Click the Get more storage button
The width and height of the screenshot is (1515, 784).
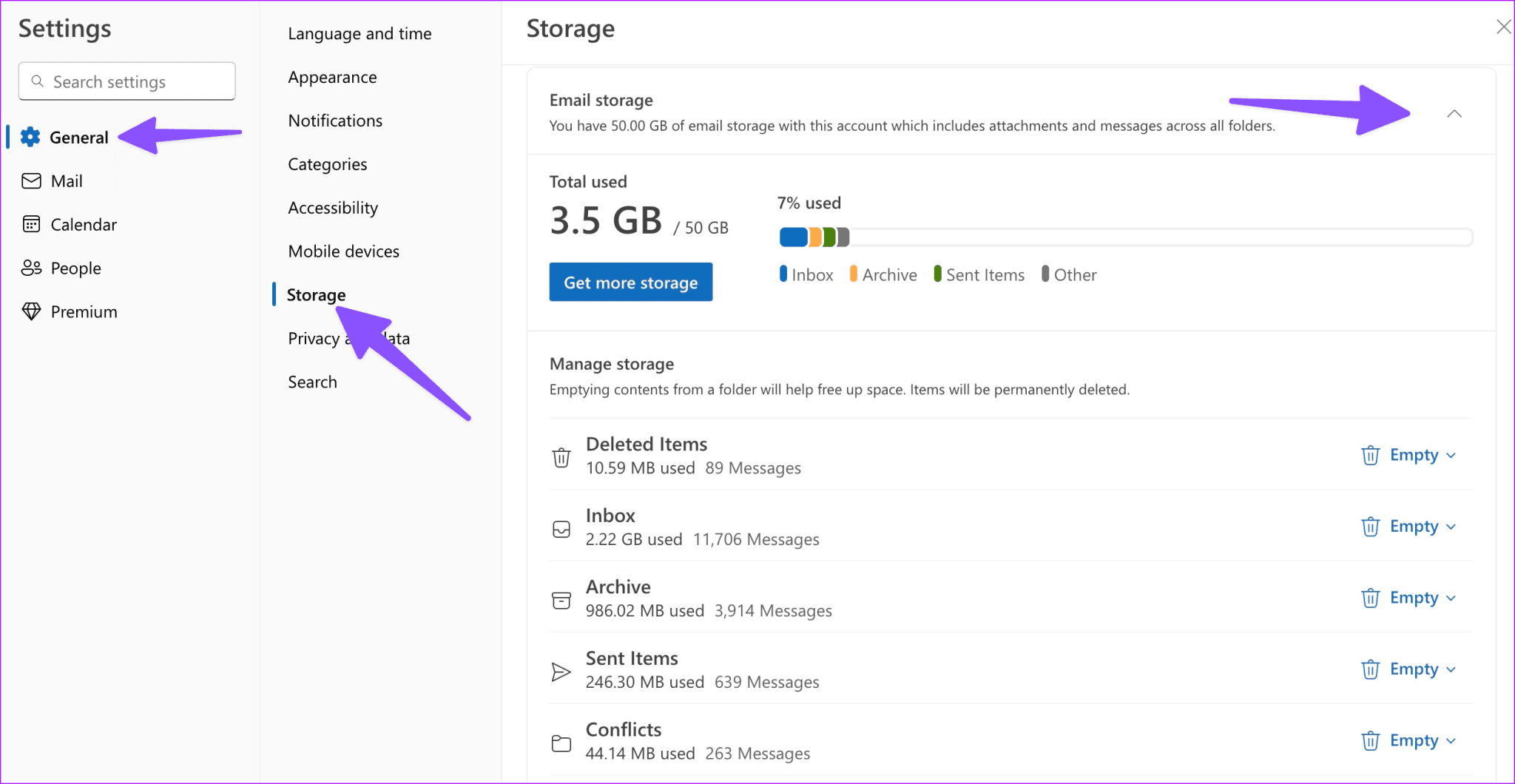pos(630,282)
